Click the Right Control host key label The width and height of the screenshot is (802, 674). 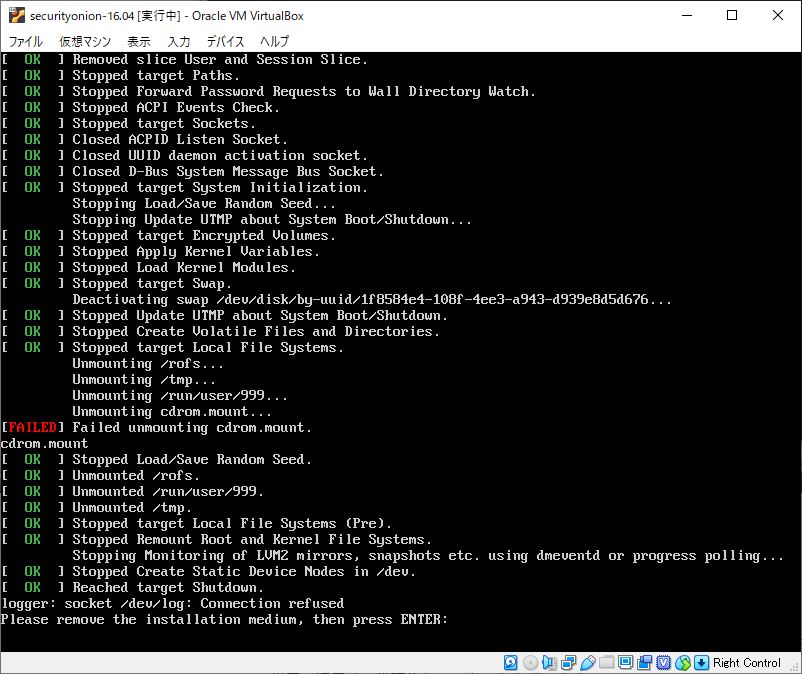746,663
